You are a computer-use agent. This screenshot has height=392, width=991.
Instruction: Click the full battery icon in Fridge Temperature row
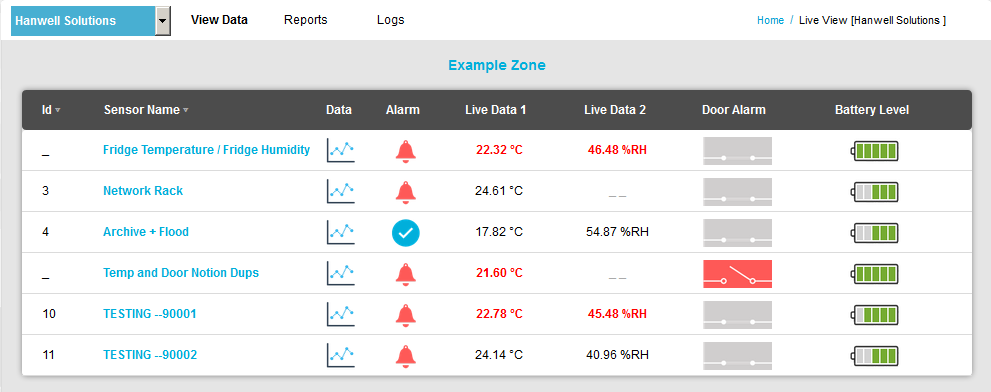coord(876,150)
